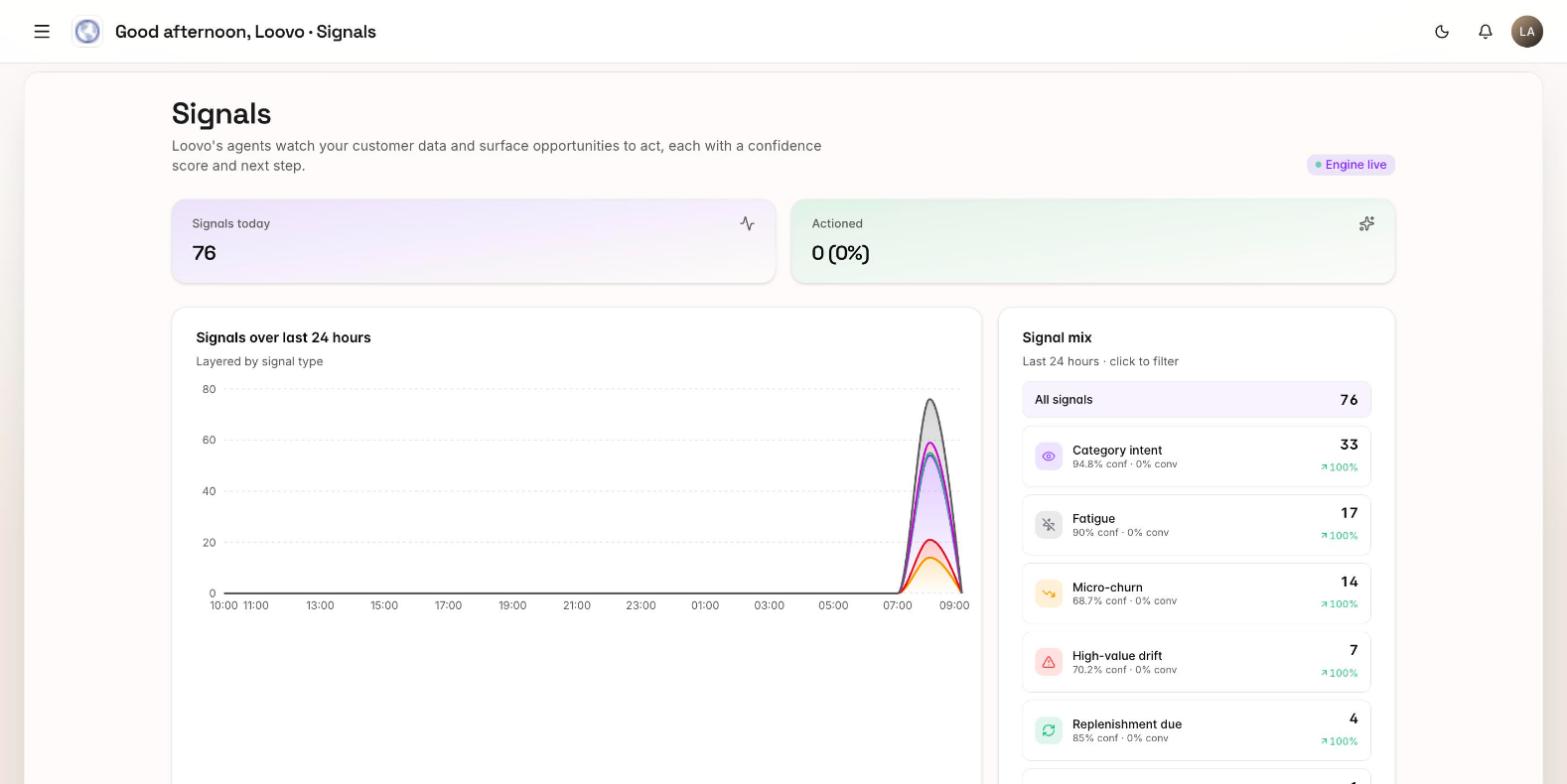Open notifications bell
Screen dimensions: 1567x784
1486,31
